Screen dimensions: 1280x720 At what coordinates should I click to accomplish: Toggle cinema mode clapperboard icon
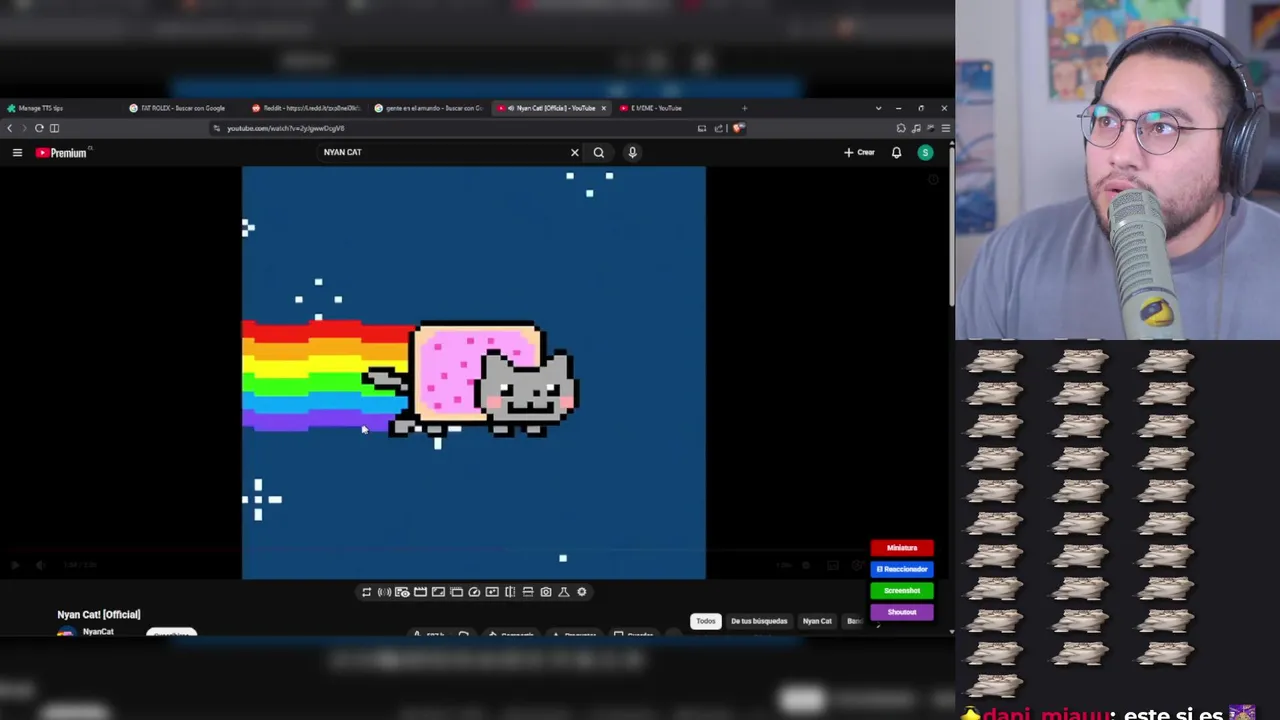(420, 592)
